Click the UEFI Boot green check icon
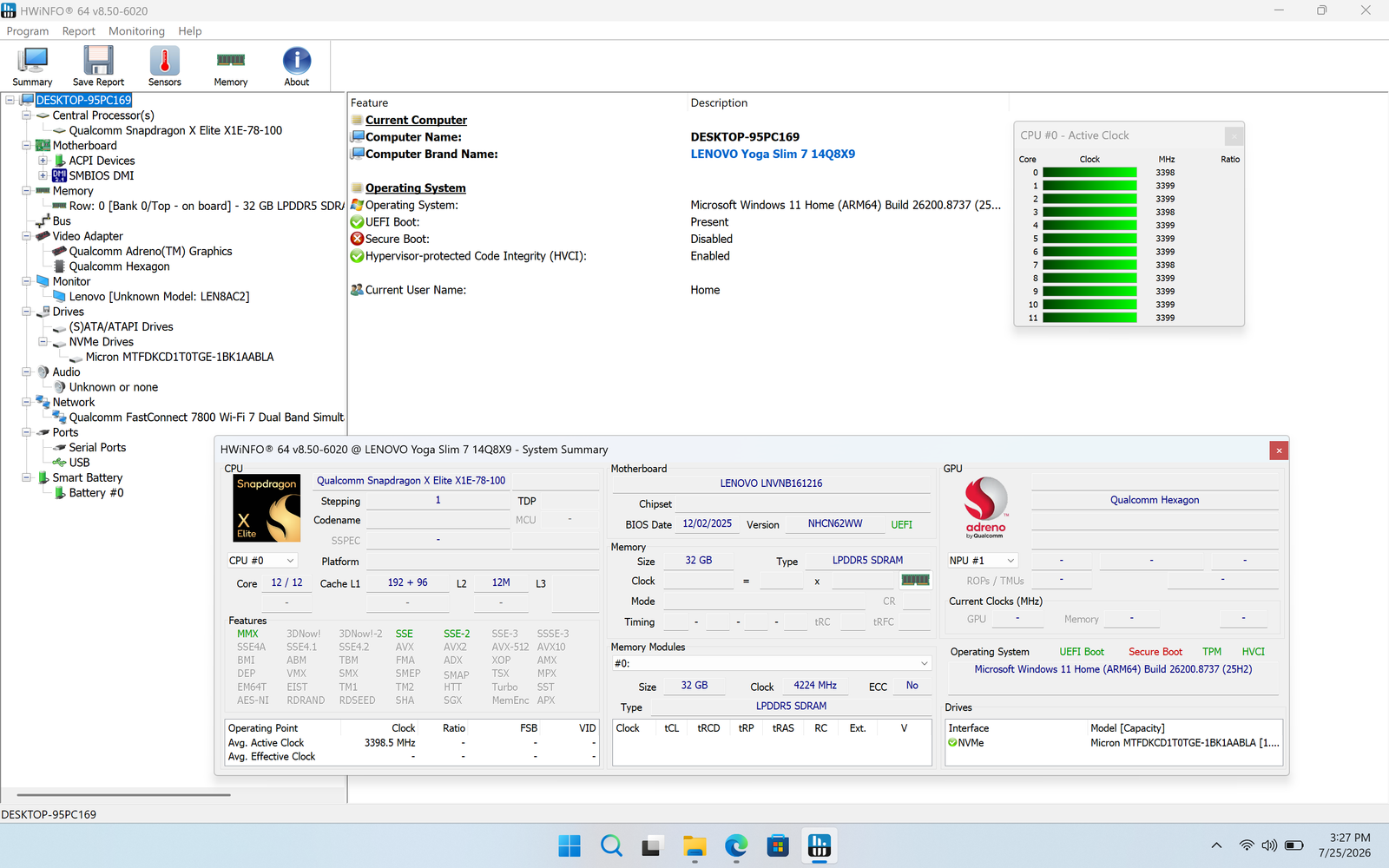This screenshot has width=1389, height=868. click(x=357, y=222)
